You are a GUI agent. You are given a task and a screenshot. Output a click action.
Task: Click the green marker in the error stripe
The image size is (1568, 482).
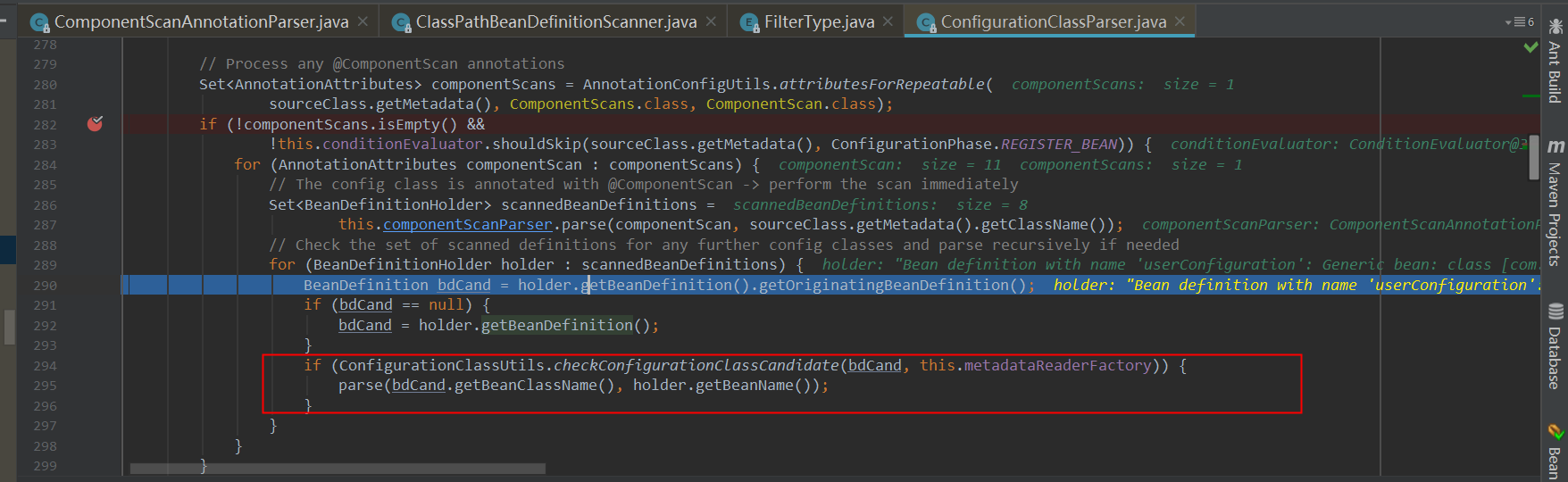point(1531,95)
